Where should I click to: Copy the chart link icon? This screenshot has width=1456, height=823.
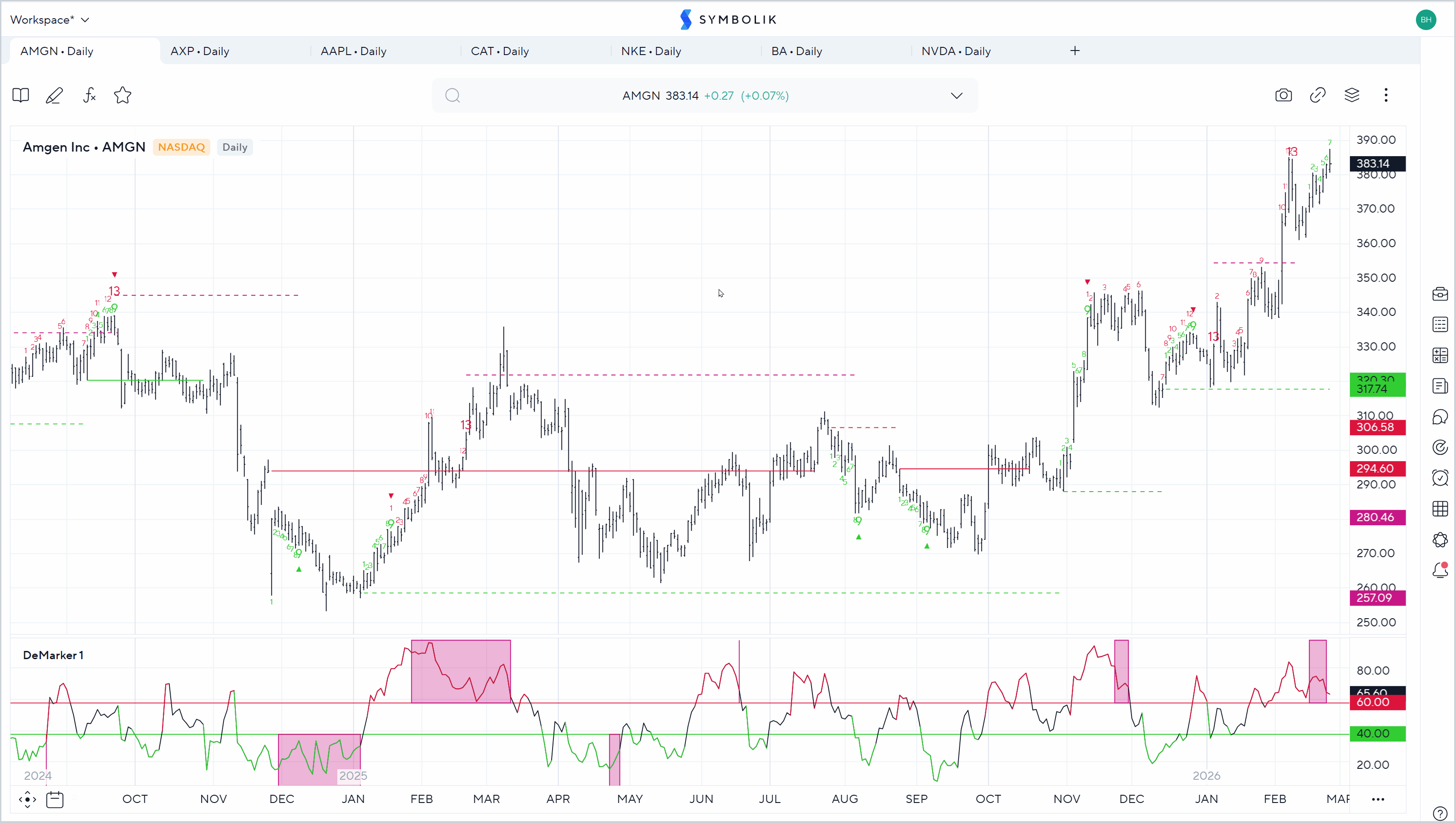pyautogui.click(x=1318, y=95)
